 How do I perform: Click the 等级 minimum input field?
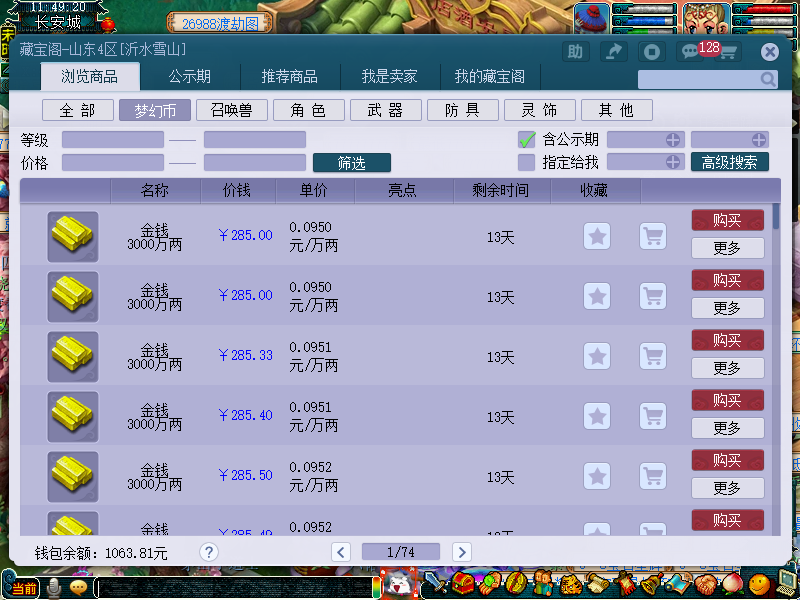pos(113,139)
